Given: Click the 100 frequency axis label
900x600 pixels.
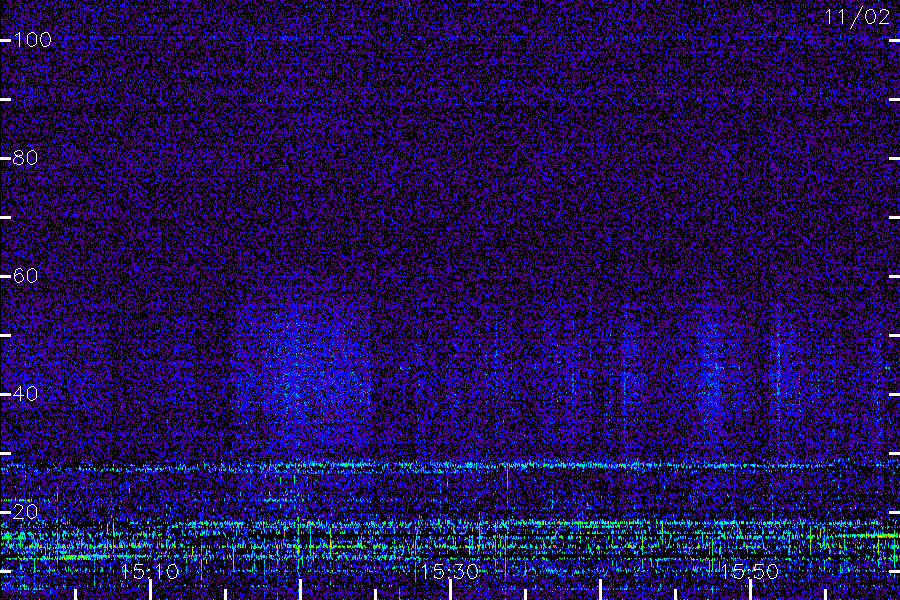Looking at the screenshot, I should click(x=33, y=40).
